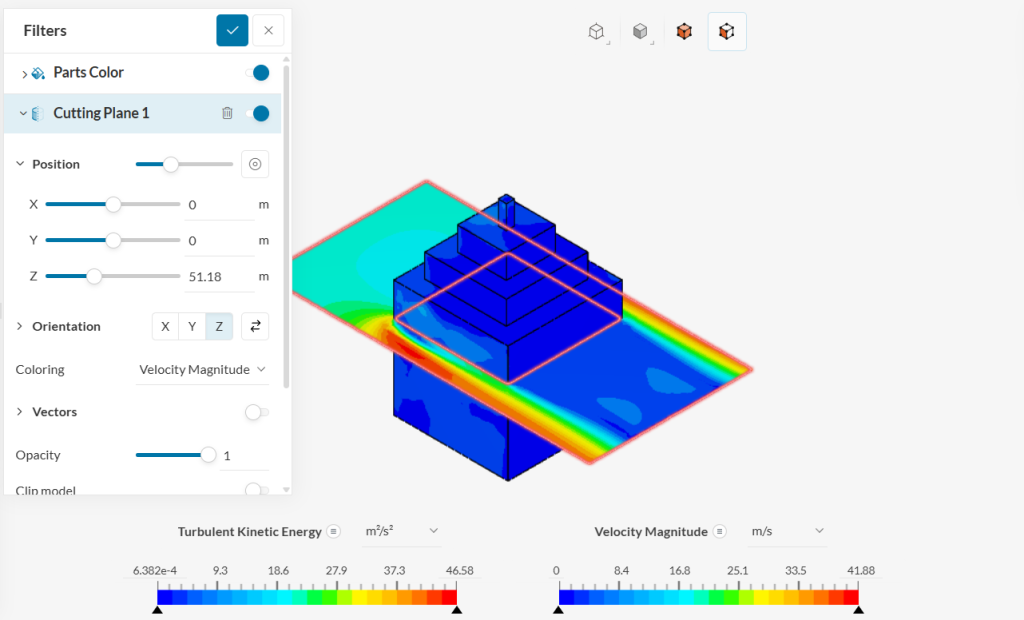Image resolution: width=1024 pixels, height=620 pixels.
Task: Expand the Parts Color section
Action: click(x=24, y=74)
